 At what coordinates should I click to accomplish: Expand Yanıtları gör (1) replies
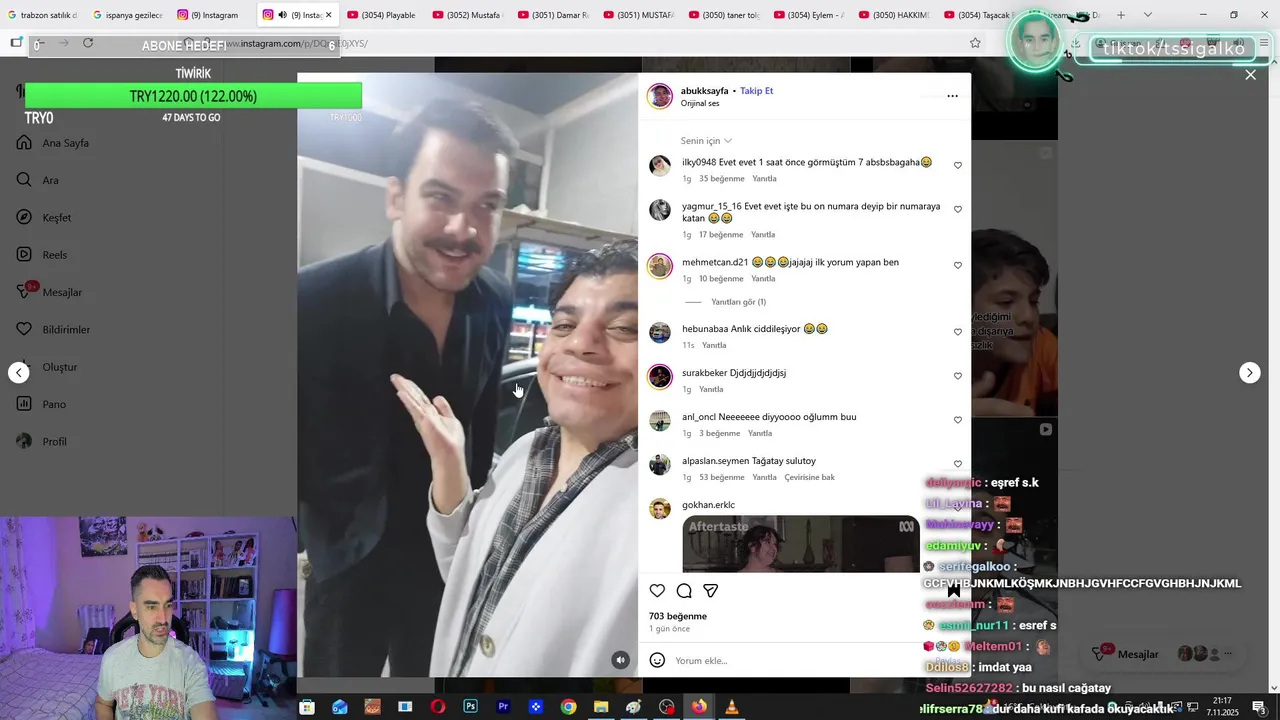pos(738,302)
